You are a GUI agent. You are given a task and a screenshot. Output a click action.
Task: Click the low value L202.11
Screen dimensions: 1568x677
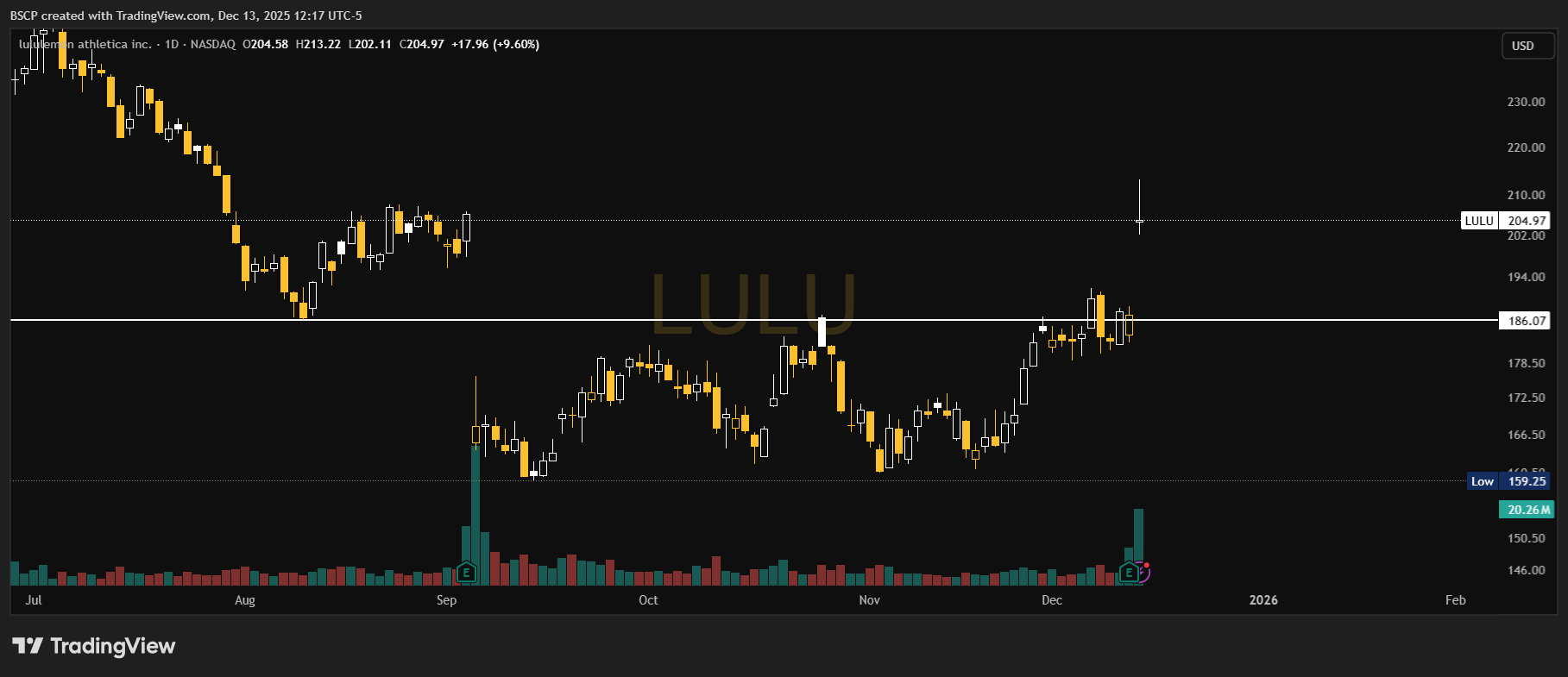click(x=370, y=44)
